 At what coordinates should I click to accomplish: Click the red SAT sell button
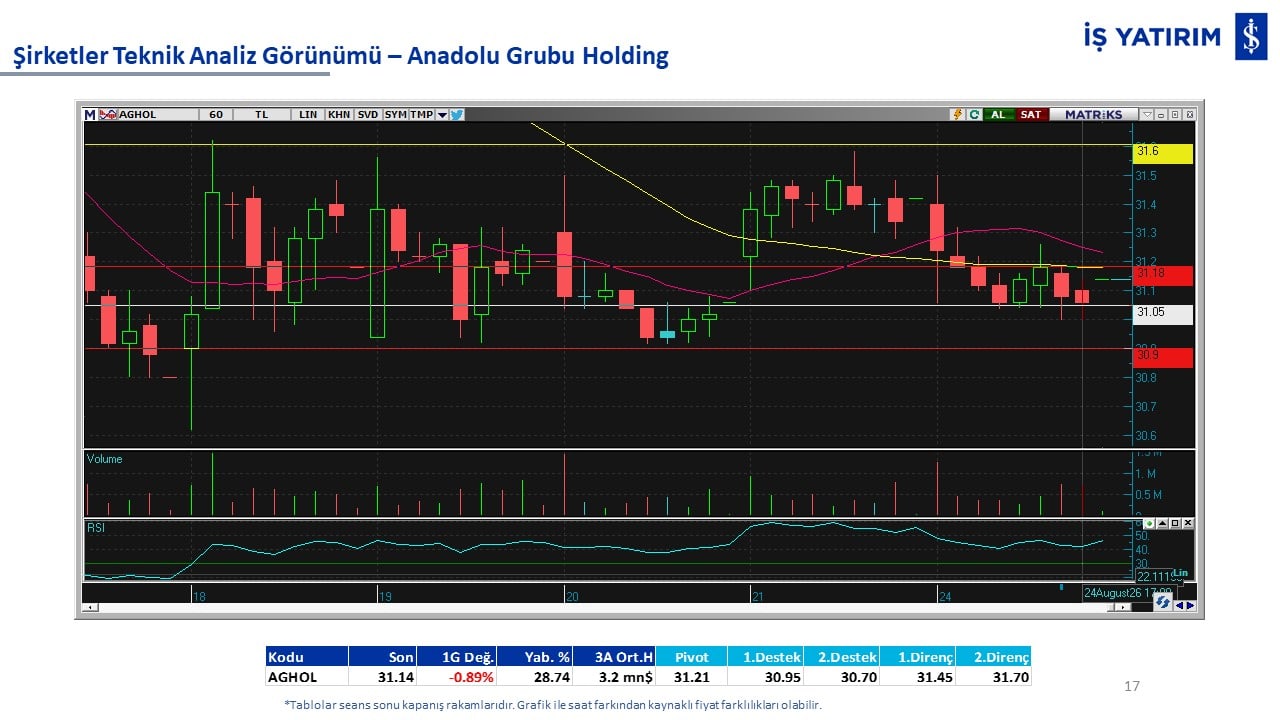(1030, 114)
